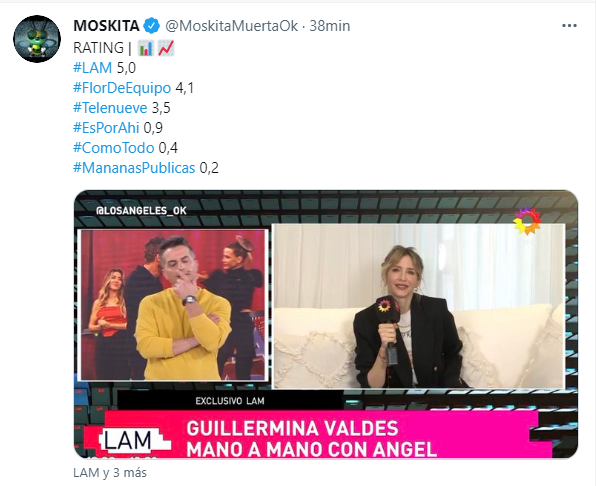Open the #MananasPublicas hashtag
The height and width of the screenshot is (486, 597).
pyautogui.click(x=134, y=168)
